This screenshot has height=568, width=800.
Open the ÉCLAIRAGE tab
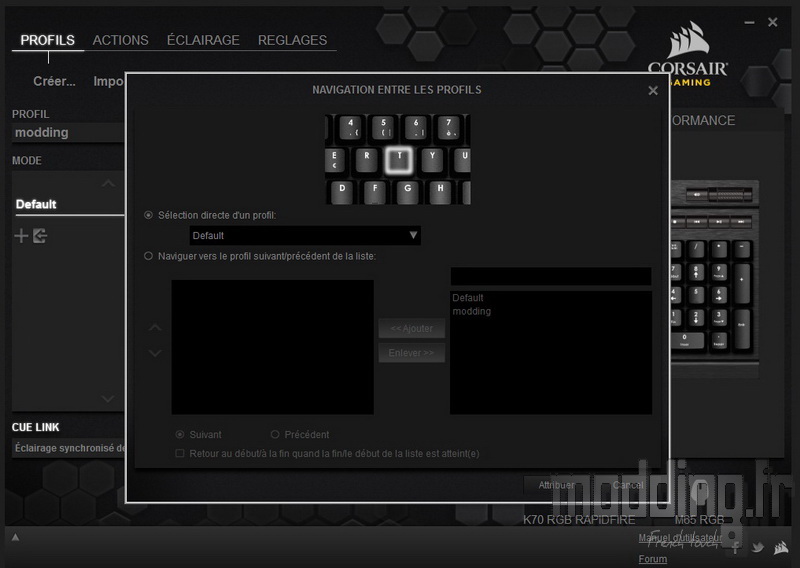click(203, 40)
